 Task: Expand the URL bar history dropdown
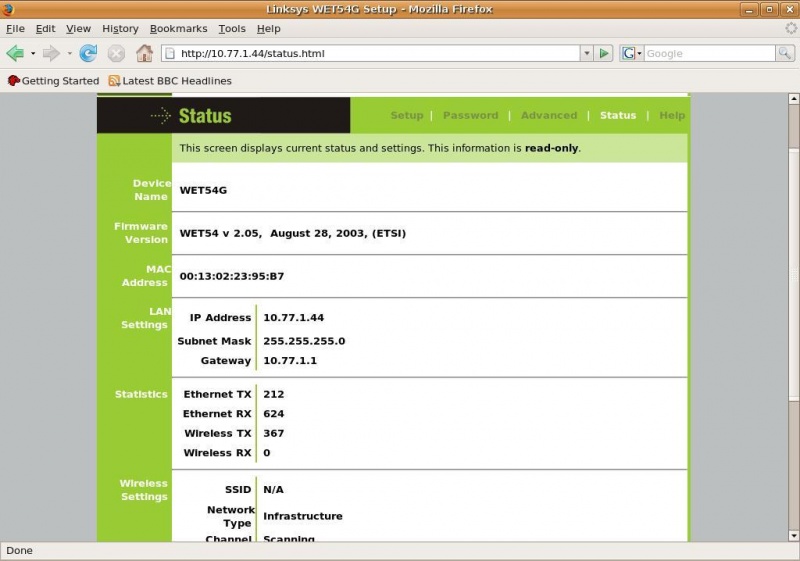pyautogui.click(x=587, y=53)
